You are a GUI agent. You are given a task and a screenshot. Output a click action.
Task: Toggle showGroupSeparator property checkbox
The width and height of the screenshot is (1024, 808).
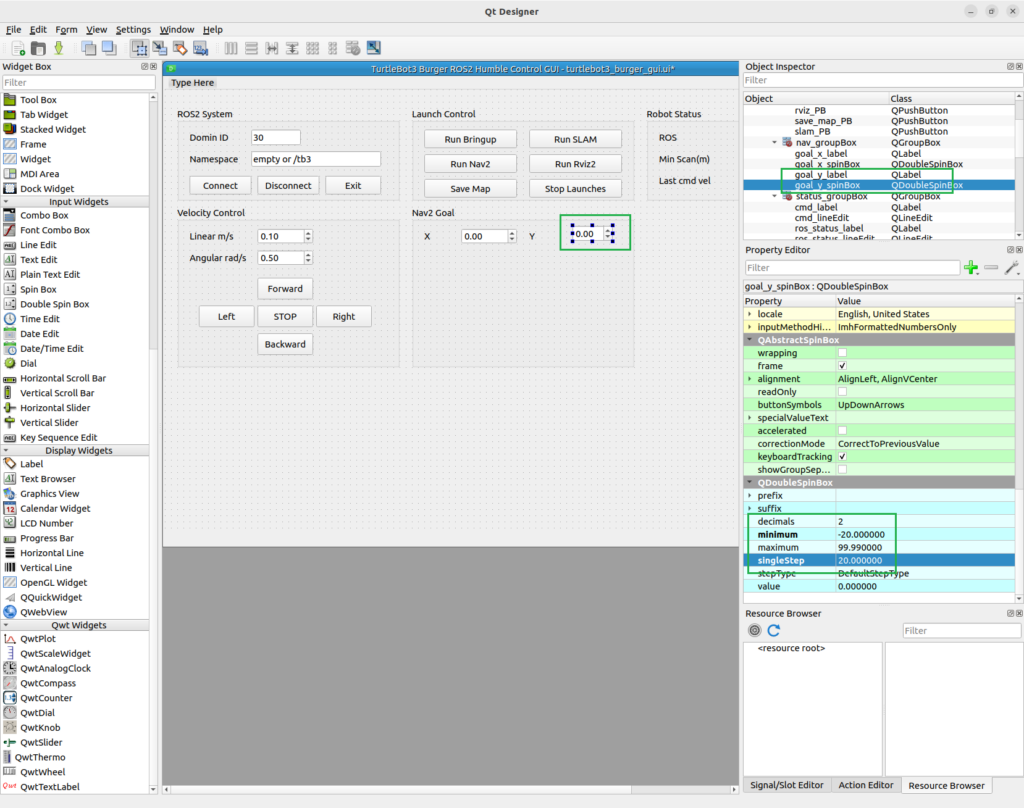[x=842, y=470]
